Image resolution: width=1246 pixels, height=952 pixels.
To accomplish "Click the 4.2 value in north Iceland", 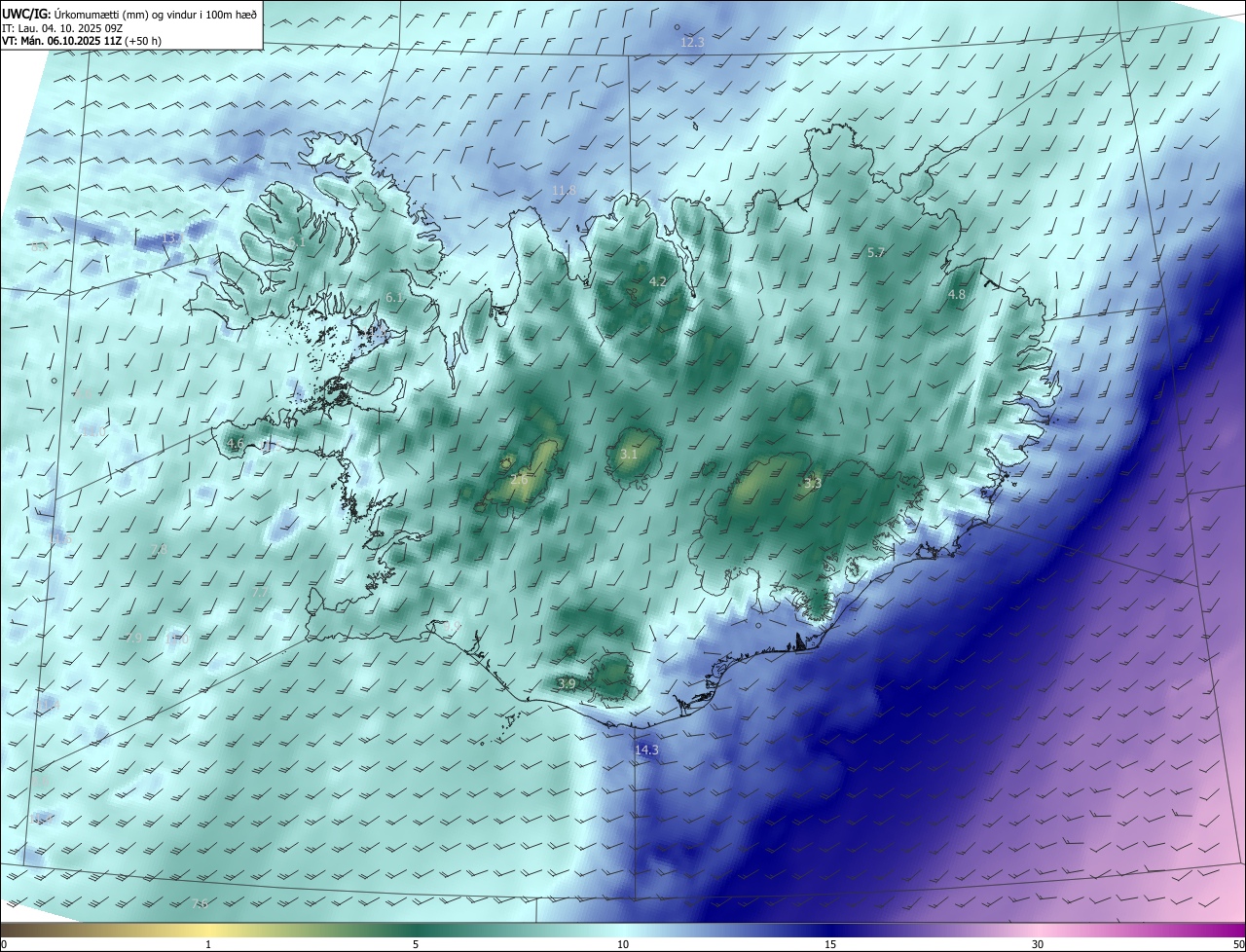I will [658, 282].
